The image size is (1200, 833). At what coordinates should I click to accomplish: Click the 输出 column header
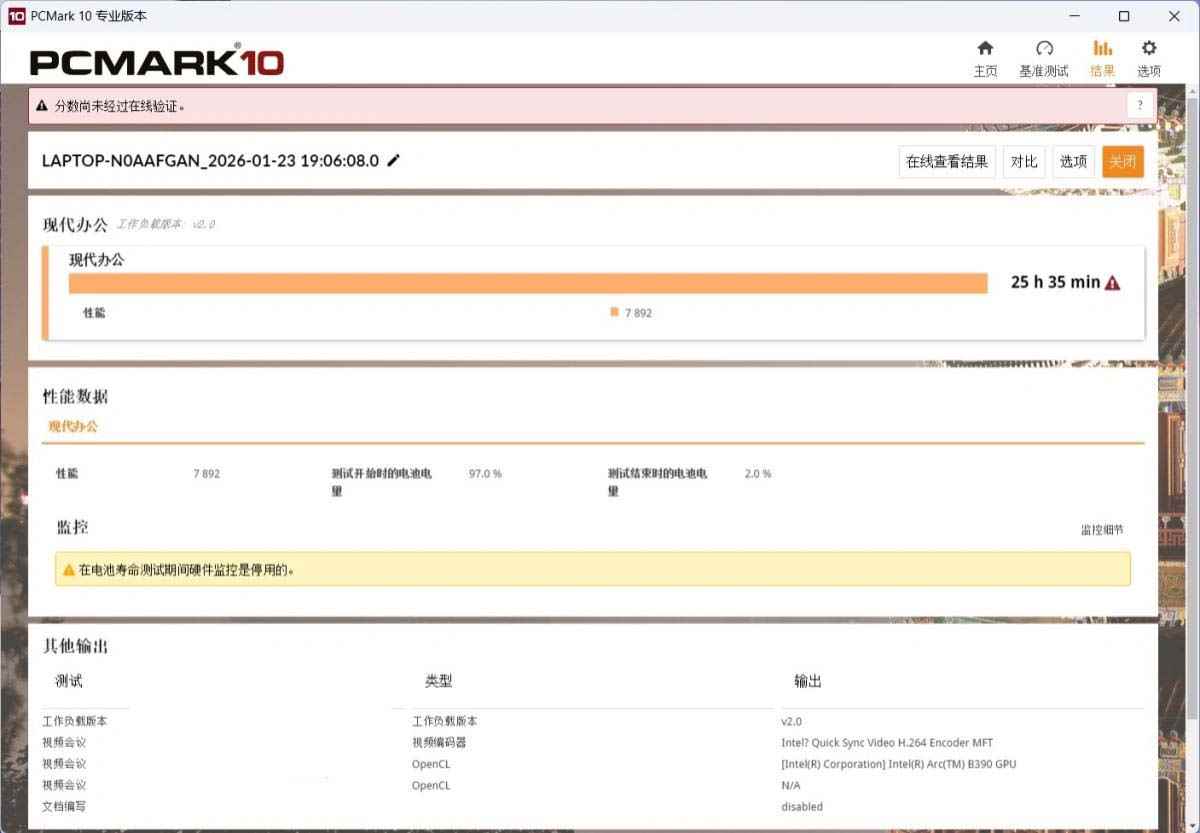click(x=808, y=681)
